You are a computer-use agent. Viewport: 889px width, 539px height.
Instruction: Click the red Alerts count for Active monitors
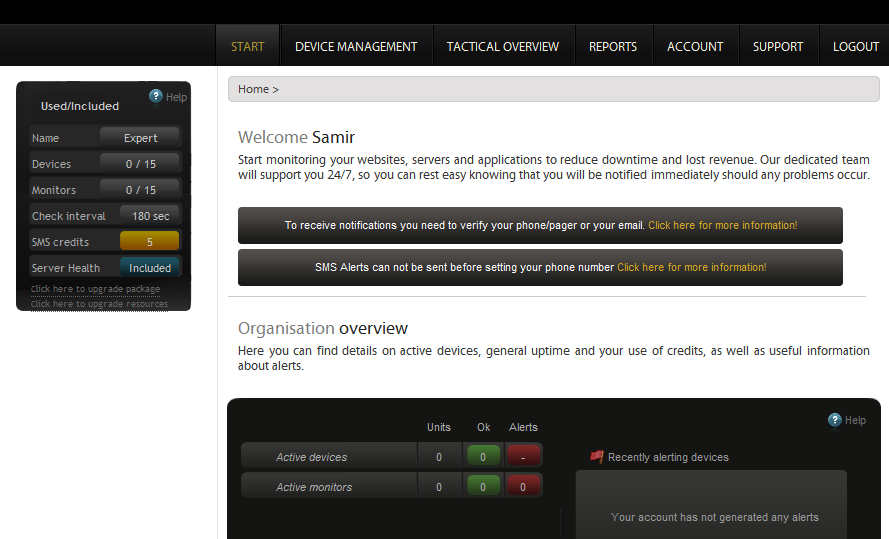524,487
